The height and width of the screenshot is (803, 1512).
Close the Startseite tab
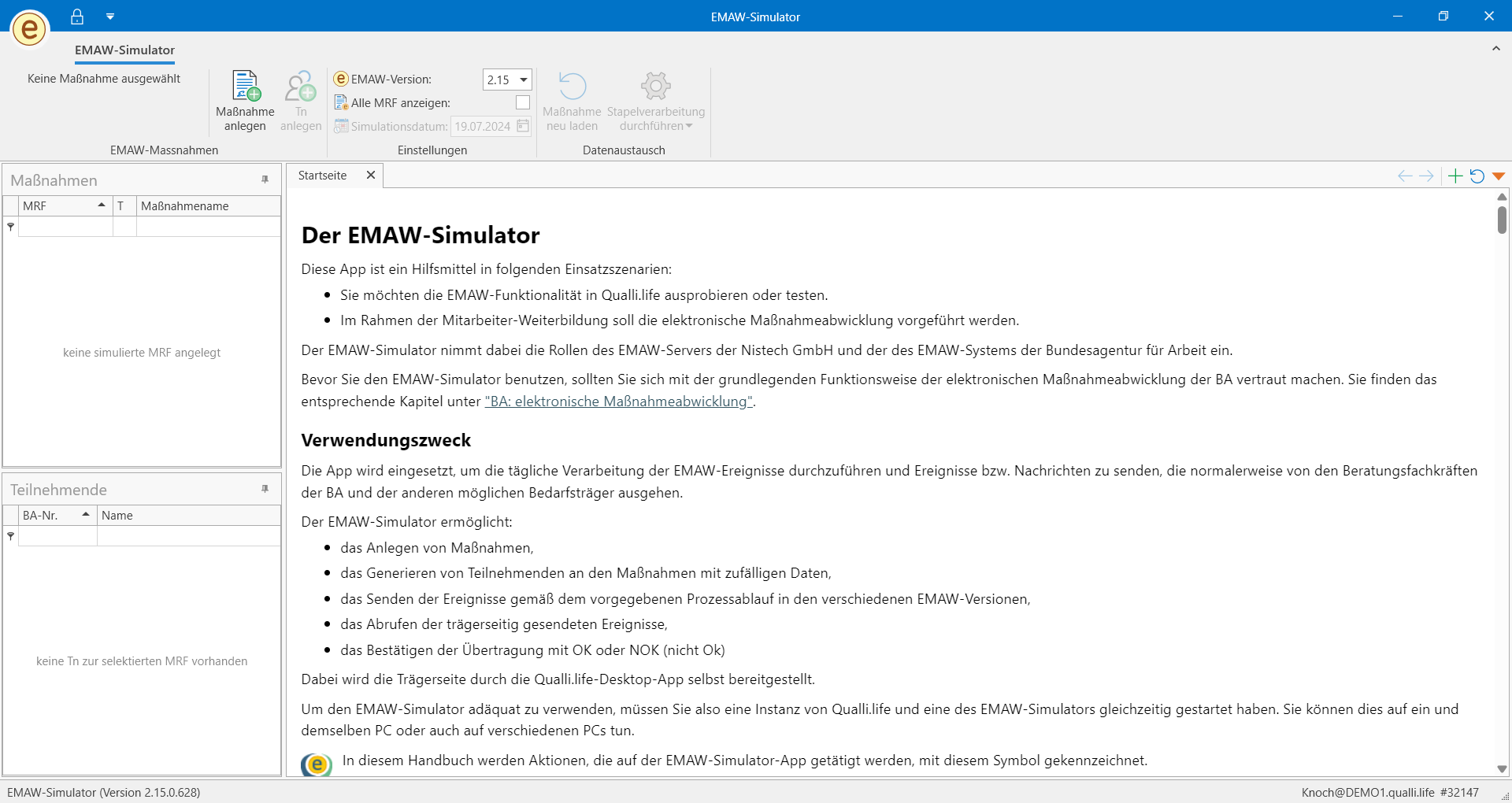371,176
